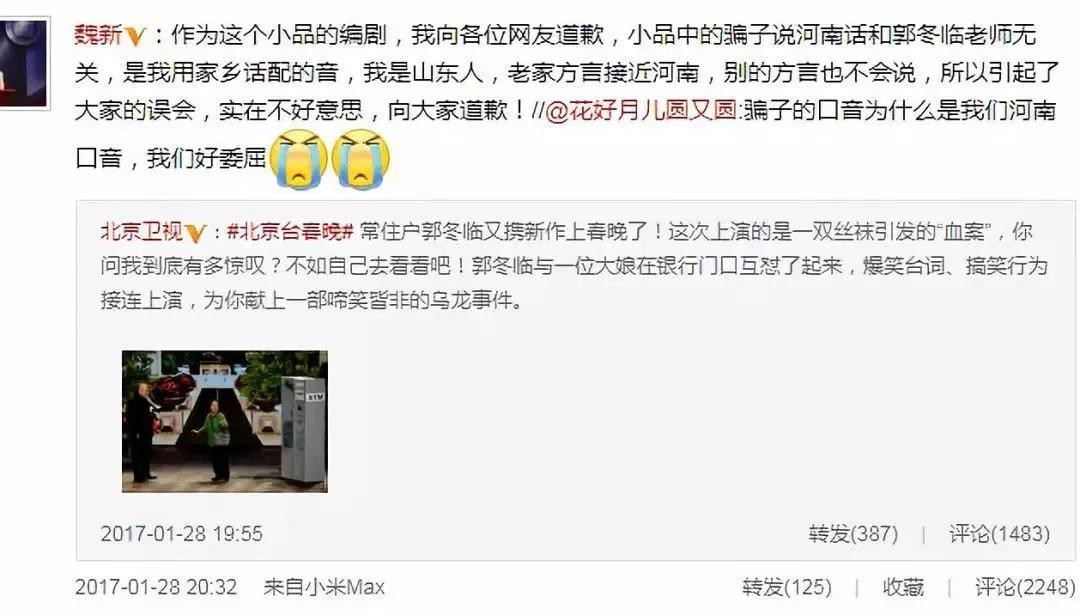The width and height of the screenshot is (1080, 615).
Task: View 转发(387) reposts of original post
Action: pos(853,534)
